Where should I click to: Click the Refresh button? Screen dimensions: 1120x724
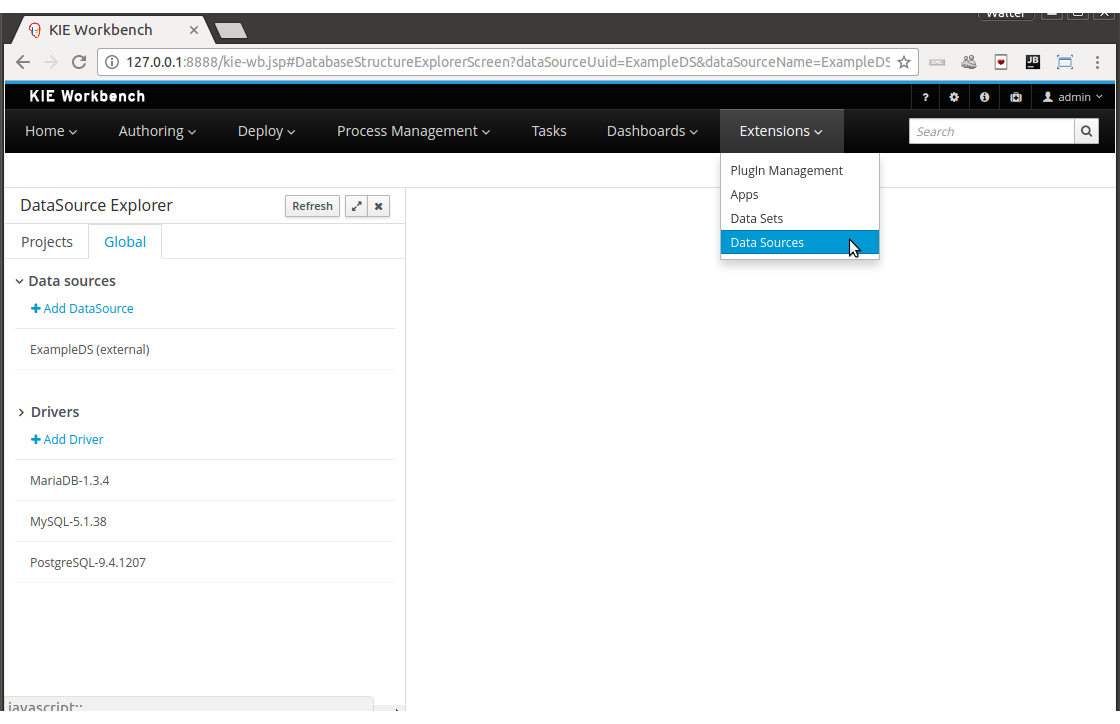[x=312, y=206]
